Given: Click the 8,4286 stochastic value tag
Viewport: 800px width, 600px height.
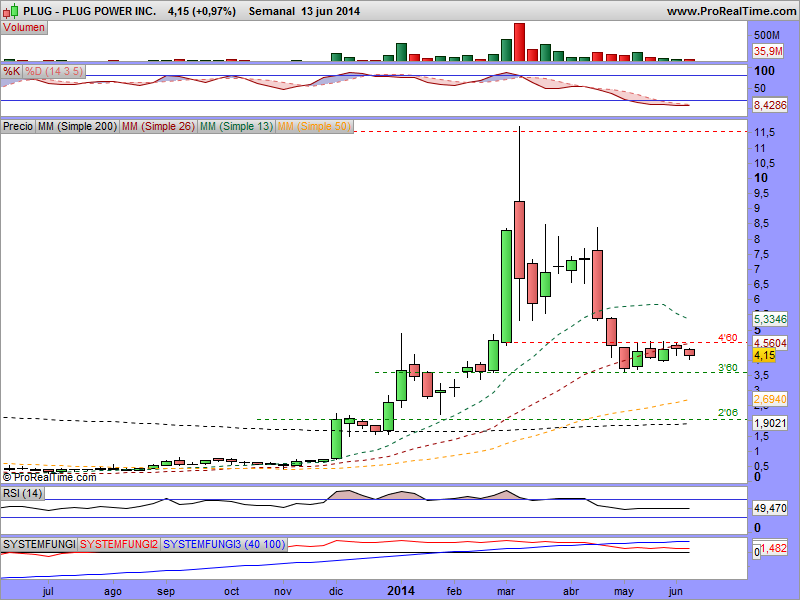Looking at the screenshot, I should point(770,106).
